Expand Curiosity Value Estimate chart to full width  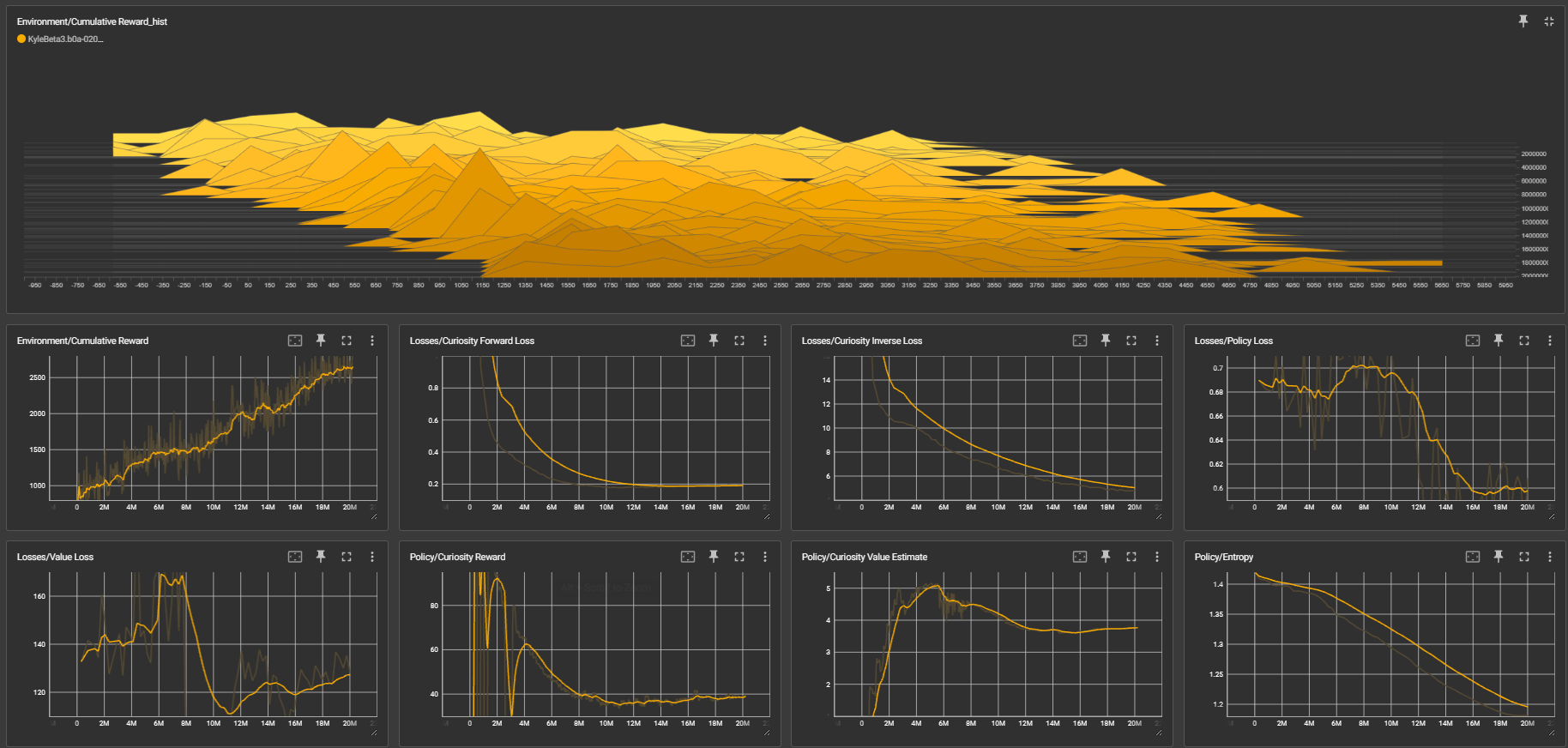coord(1131,557)
